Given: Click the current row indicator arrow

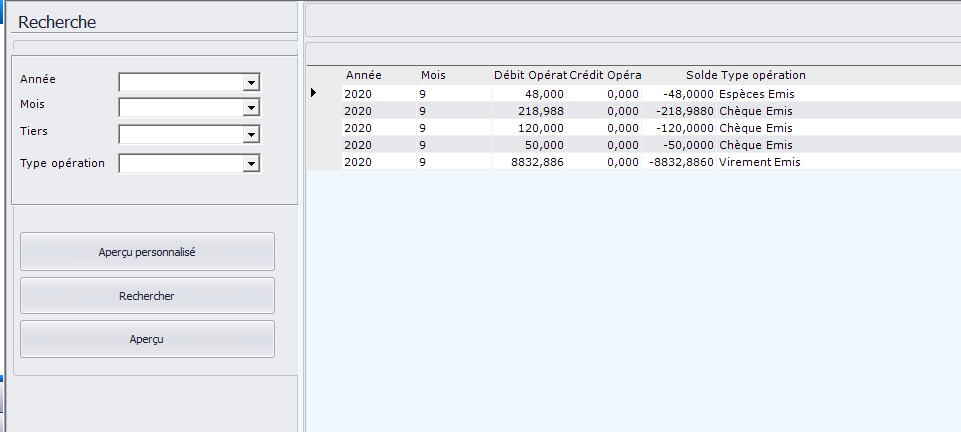Looking at the screenshot, I should click(x=313, y=93).
